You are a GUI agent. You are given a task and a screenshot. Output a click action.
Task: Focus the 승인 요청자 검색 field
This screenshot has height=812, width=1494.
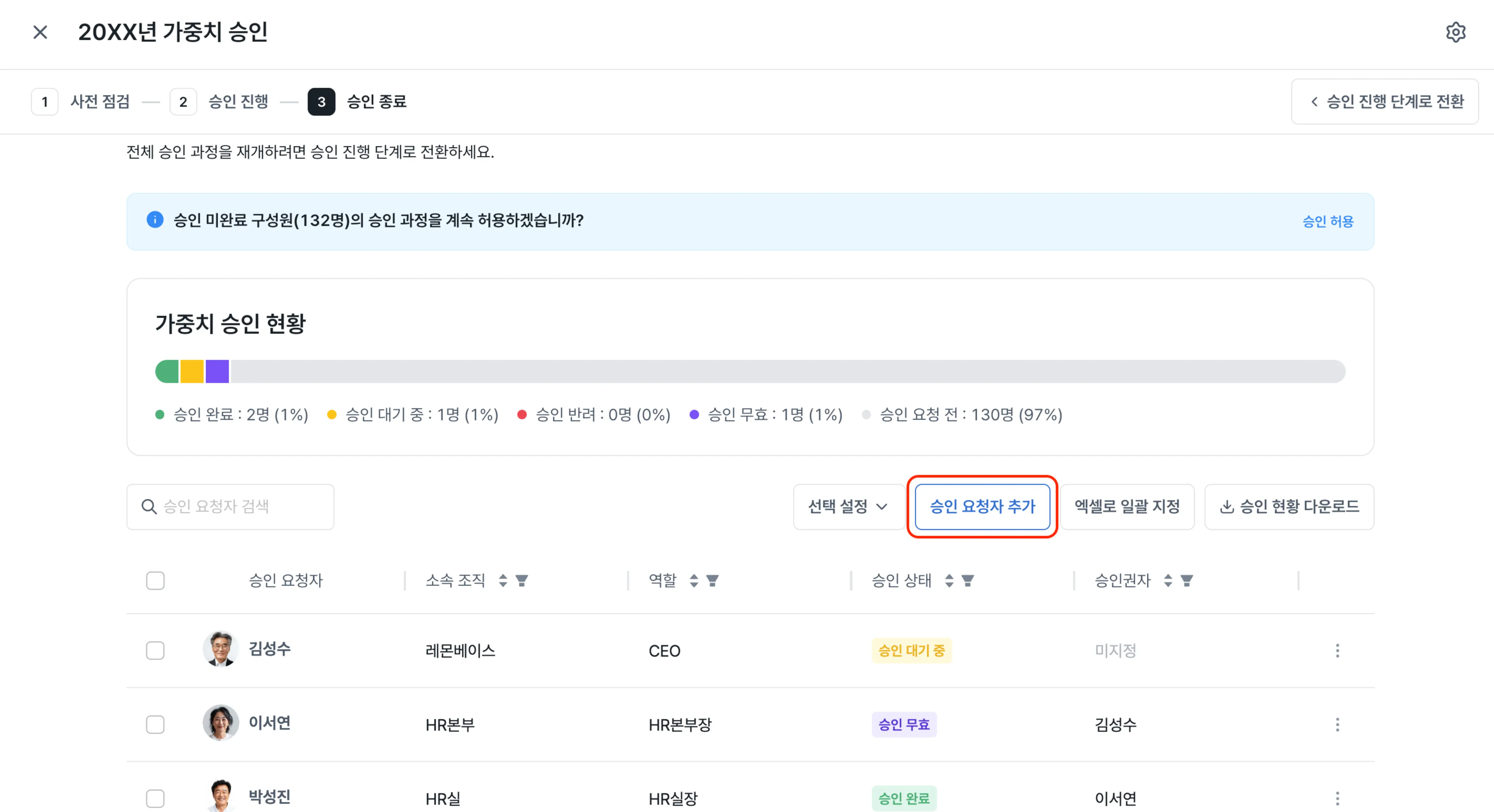(x=230, y=507)
